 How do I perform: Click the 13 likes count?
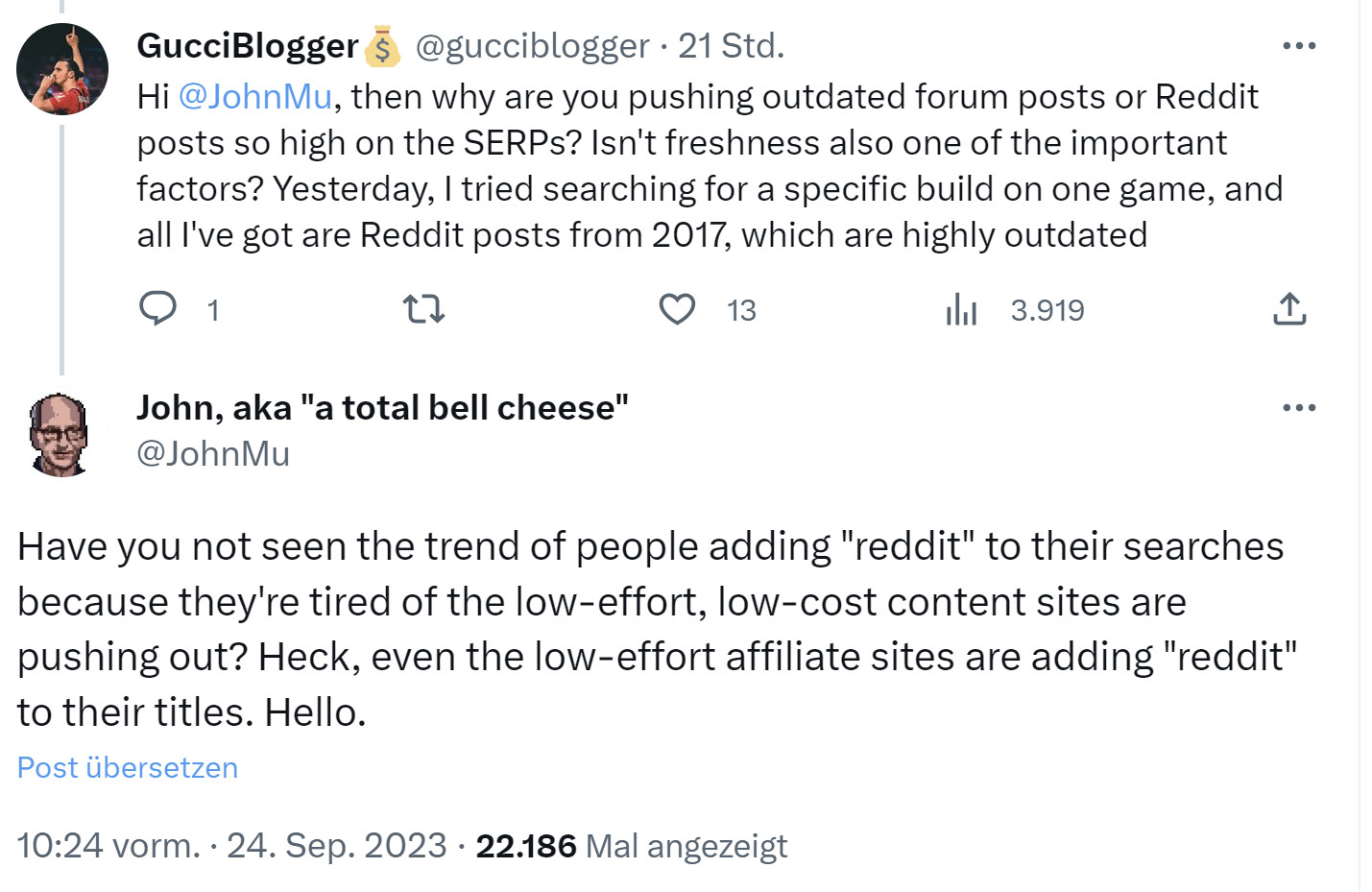(741, 310)
